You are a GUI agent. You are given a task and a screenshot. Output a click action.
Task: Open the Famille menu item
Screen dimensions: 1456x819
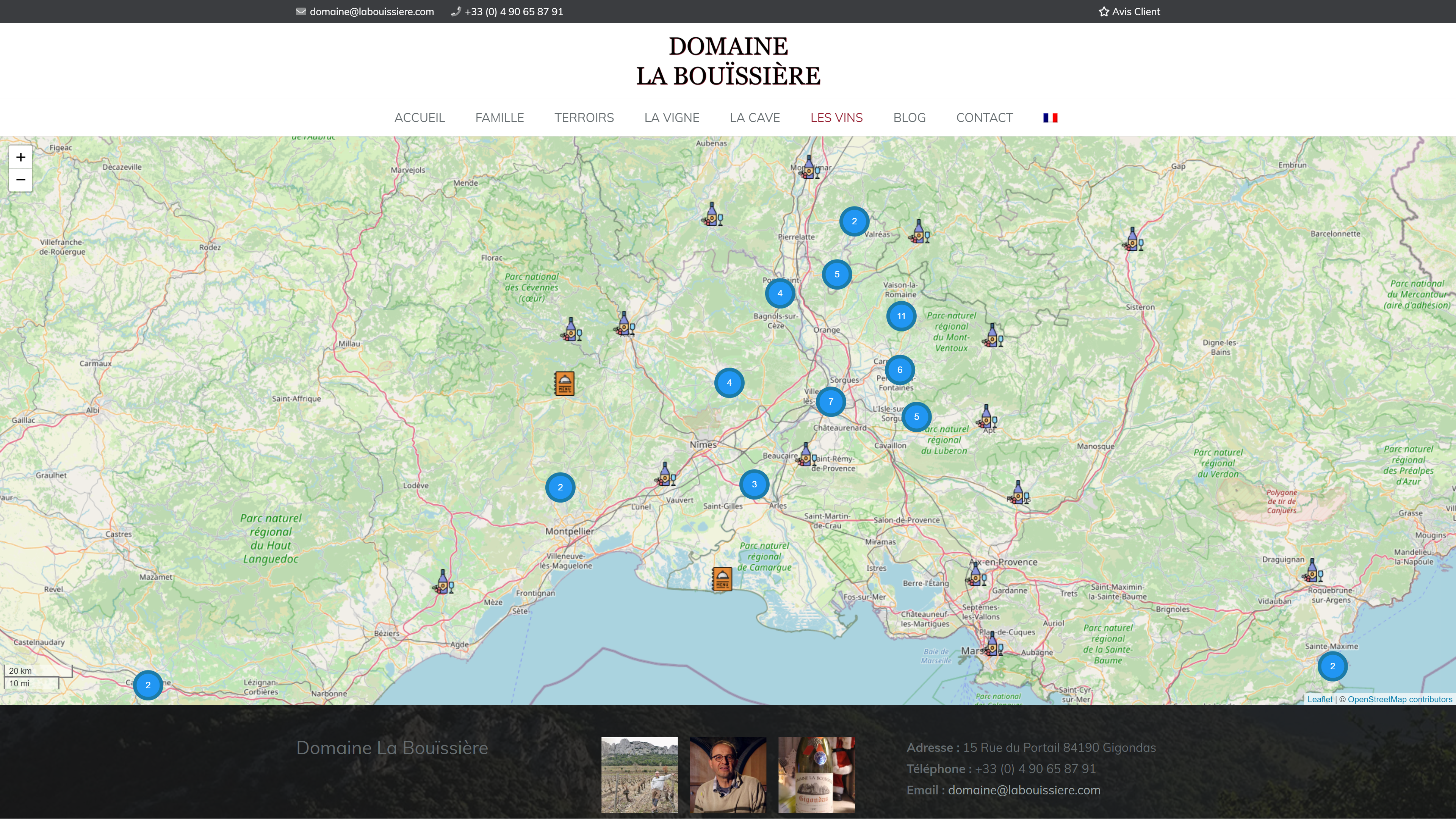click(x=499, y=117)
